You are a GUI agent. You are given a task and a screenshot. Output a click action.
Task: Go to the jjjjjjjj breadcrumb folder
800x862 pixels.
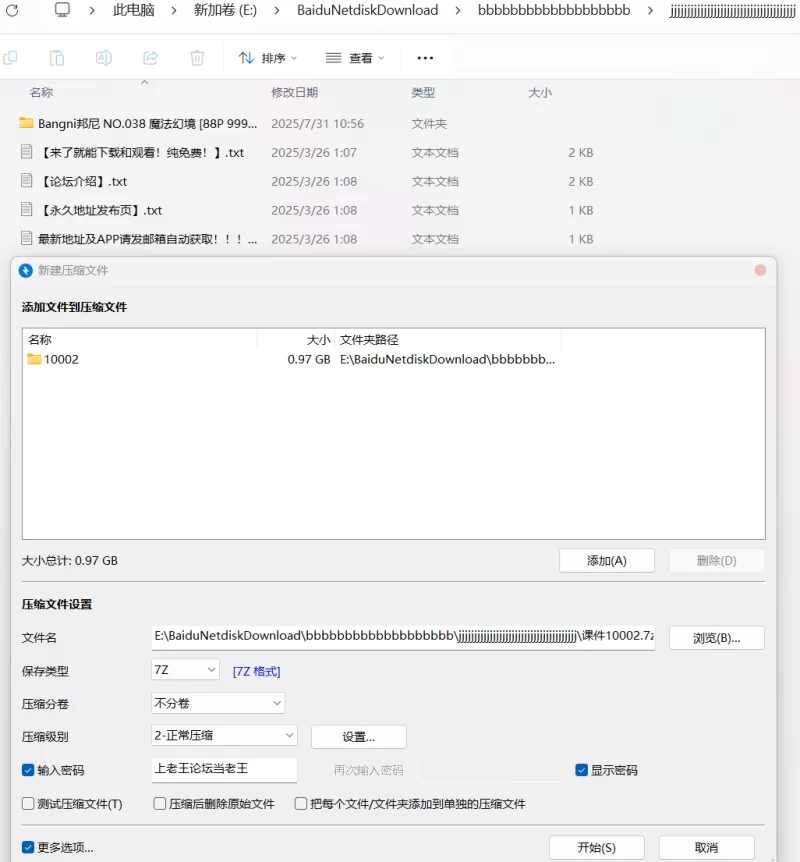tap(732, 10)
